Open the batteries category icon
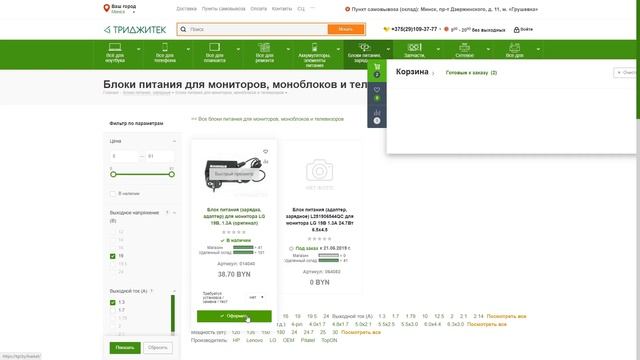Screen dimensions: 640x360 [314, 47]
